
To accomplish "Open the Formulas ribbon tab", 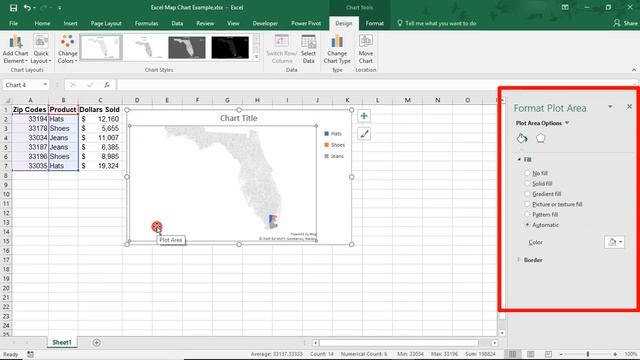I will point(146,23).
